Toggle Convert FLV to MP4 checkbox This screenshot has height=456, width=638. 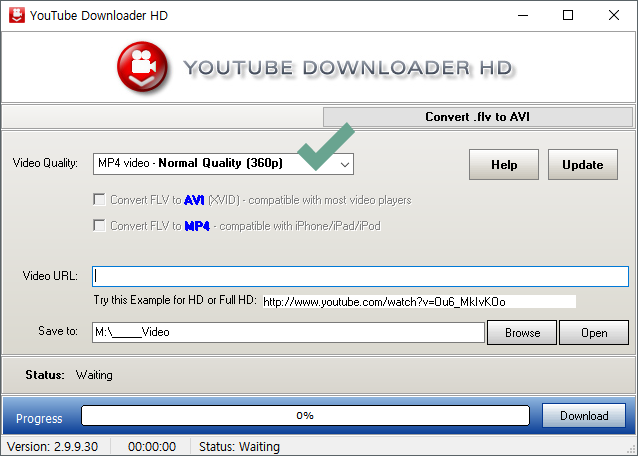(x=99, y=225)
